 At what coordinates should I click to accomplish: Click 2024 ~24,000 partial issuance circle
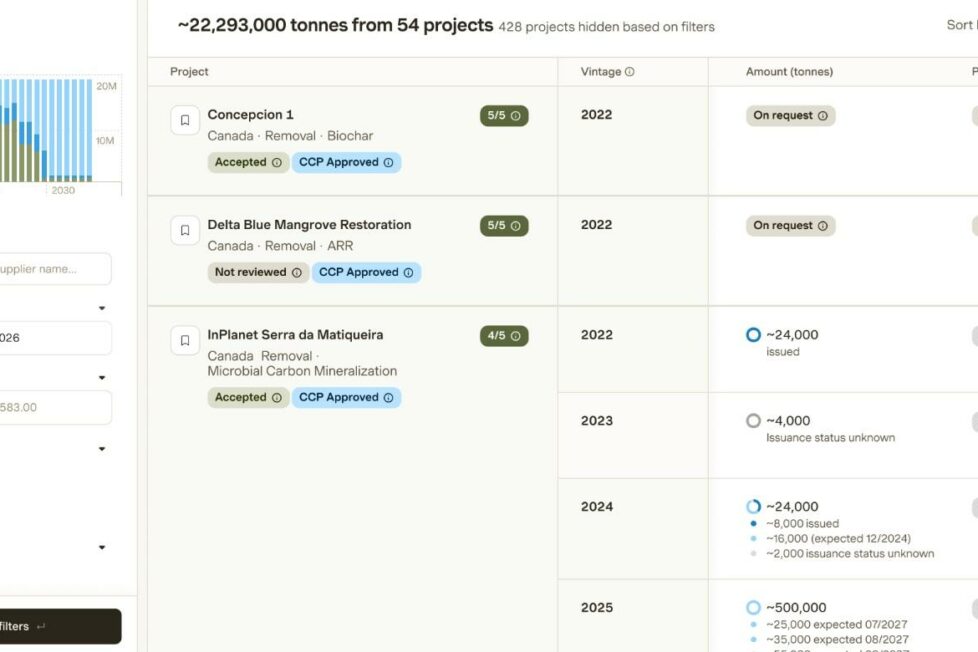coord(753,507)
